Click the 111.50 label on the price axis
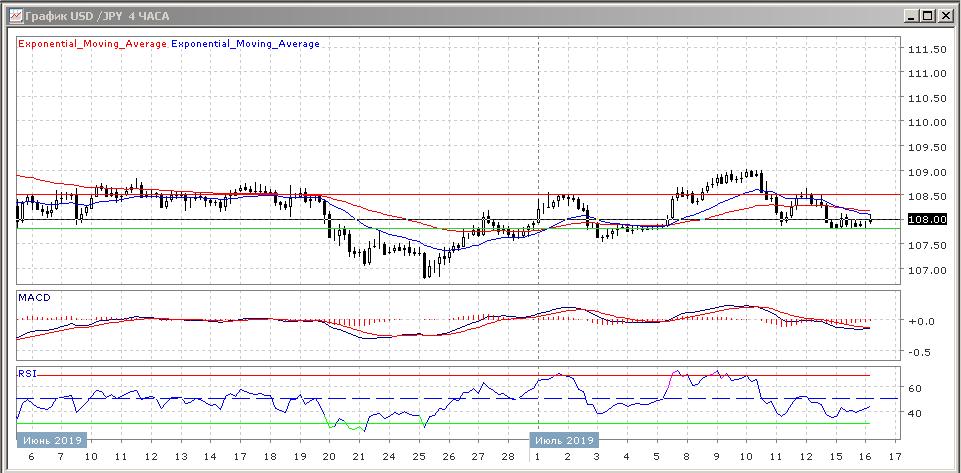The width and height of the screenshot is (961, 473). click(x=926, y=49)
